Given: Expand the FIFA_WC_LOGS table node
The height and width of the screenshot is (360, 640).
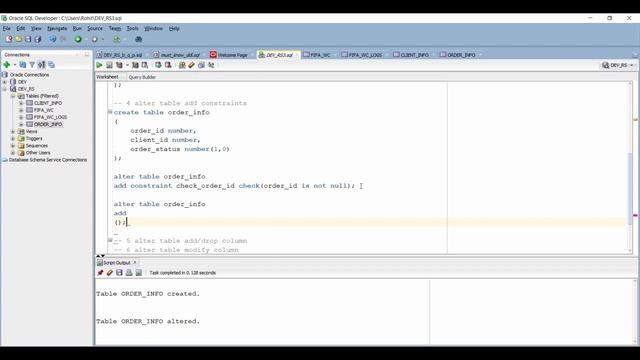Looking at the screenshot, I should 21,117.
